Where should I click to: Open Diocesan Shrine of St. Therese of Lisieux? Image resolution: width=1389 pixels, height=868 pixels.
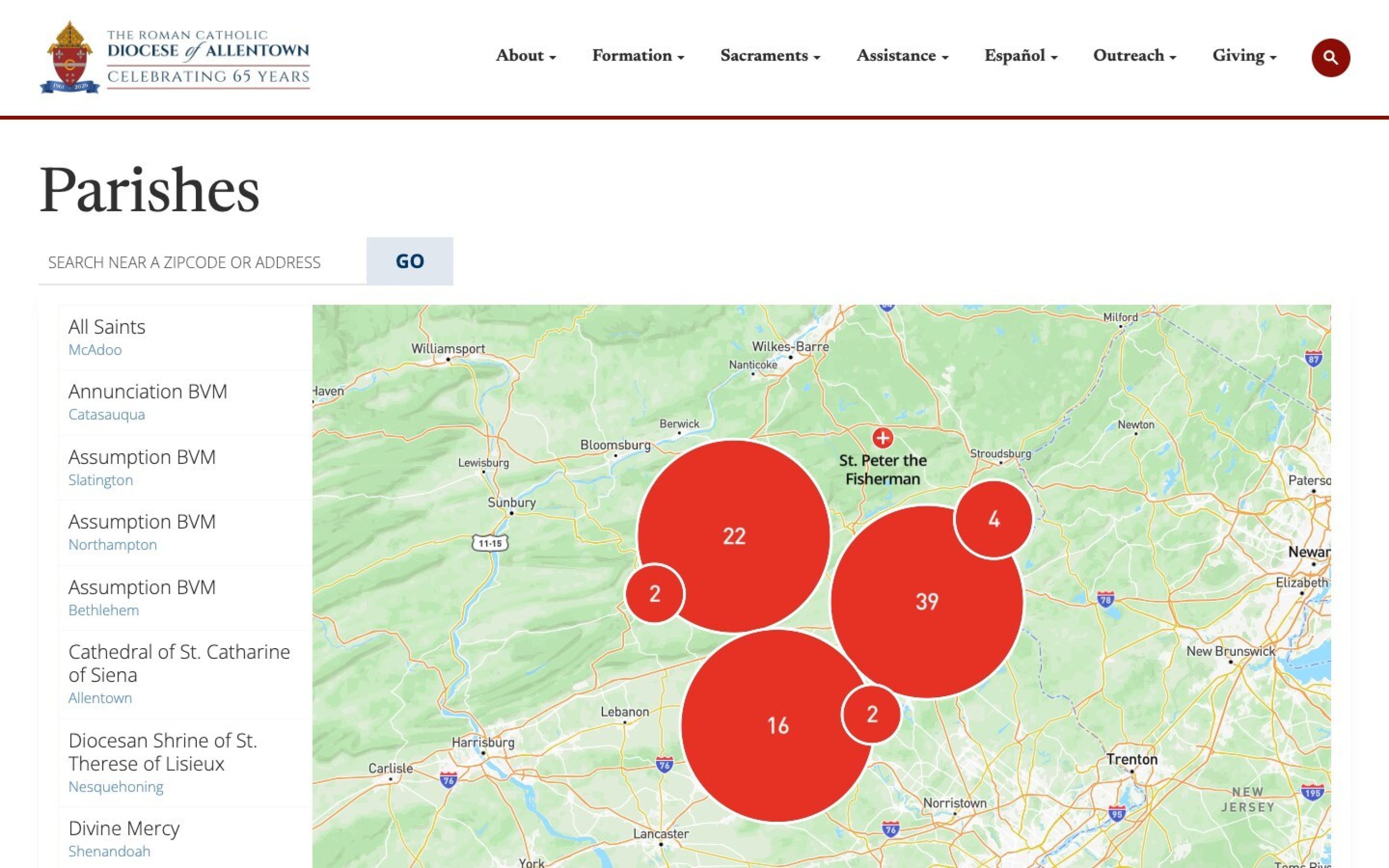tap(185, 763)
